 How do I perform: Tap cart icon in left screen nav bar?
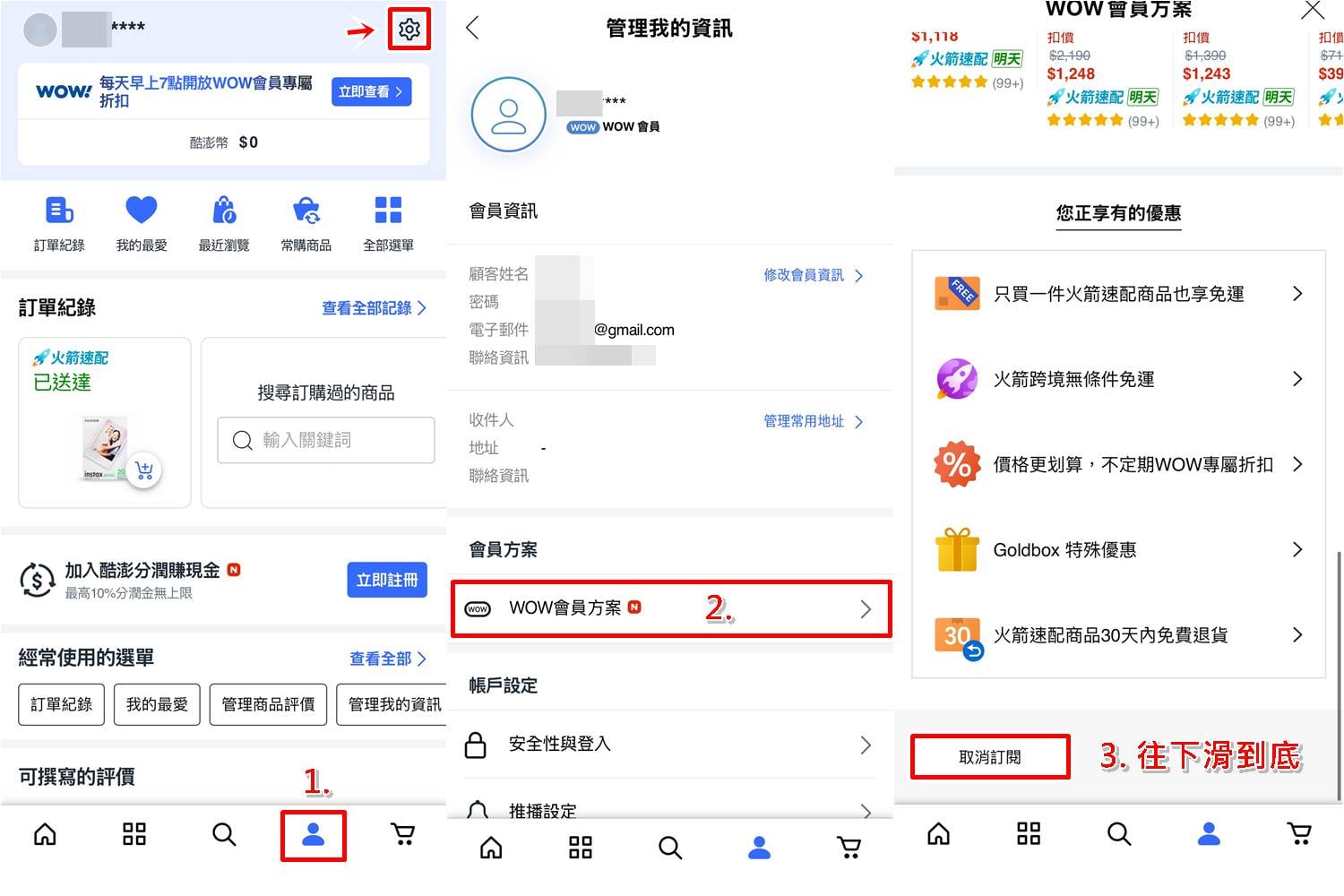point(403,835)
